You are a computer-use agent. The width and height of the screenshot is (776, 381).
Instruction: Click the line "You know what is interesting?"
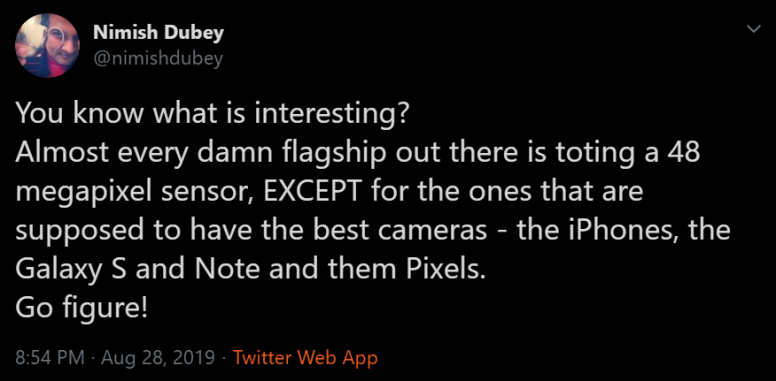(x=212, y=114)
